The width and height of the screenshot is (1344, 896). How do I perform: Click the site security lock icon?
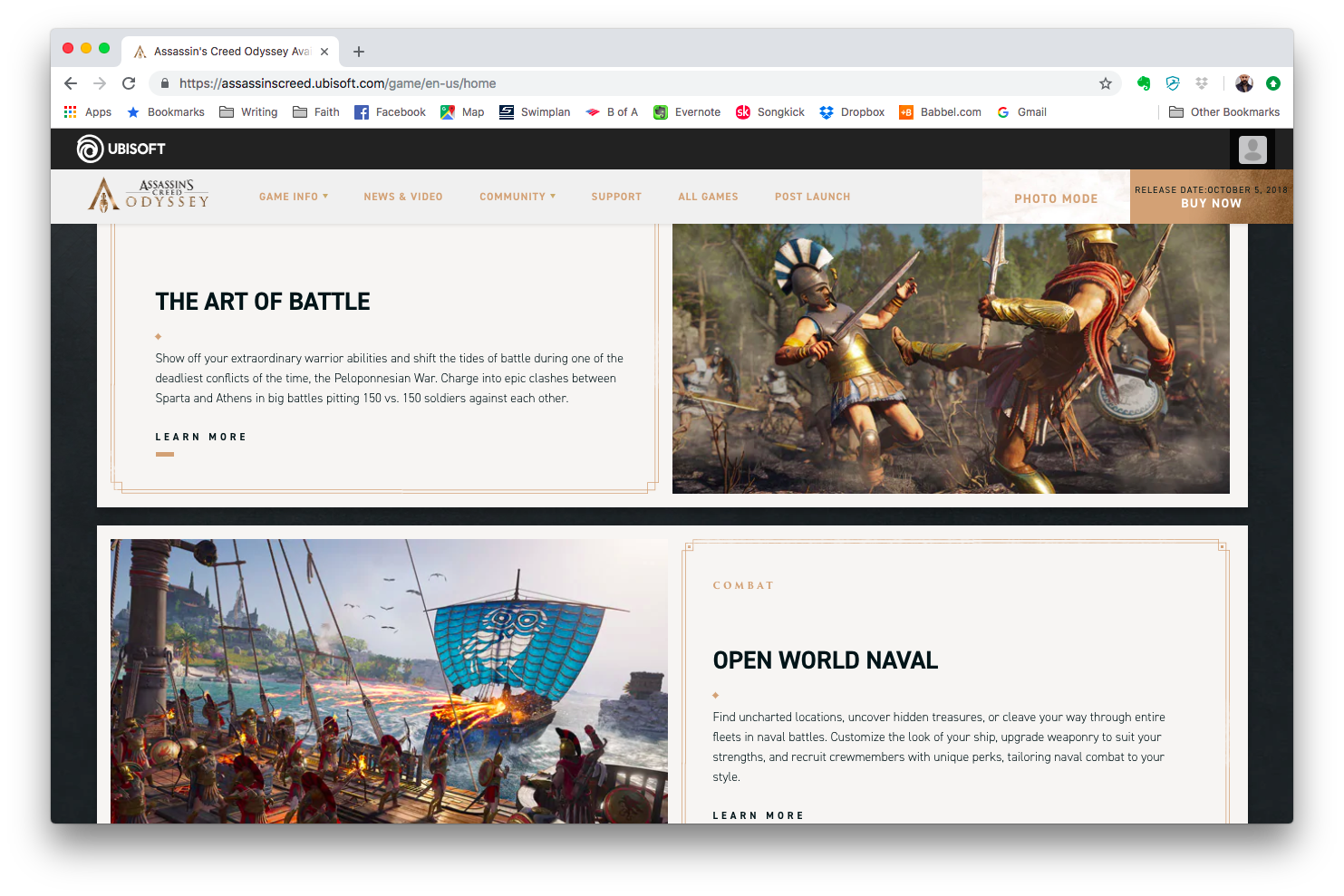(x=165, y=83)
